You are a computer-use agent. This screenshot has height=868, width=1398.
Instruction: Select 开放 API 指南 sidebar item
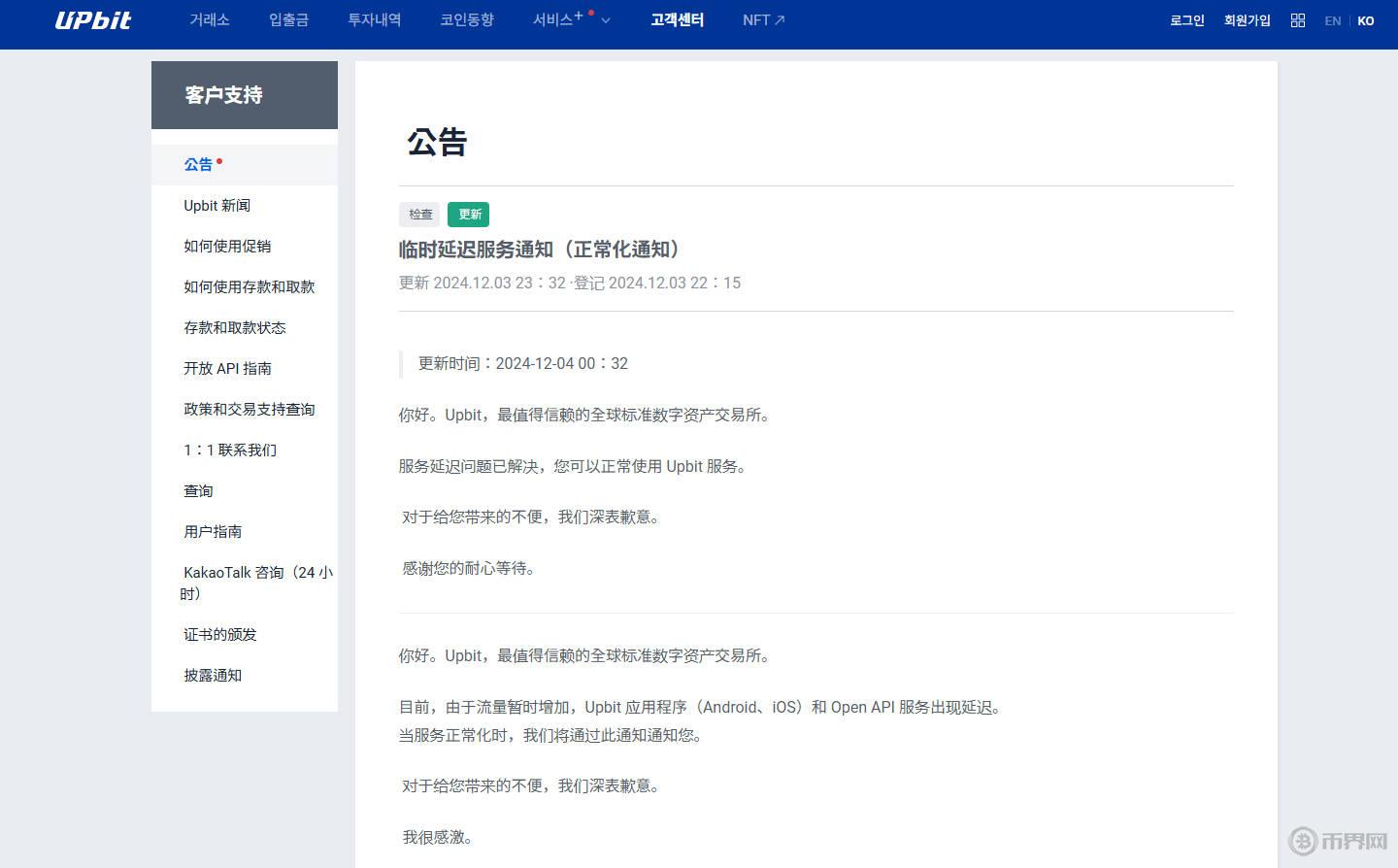[227, 368]
